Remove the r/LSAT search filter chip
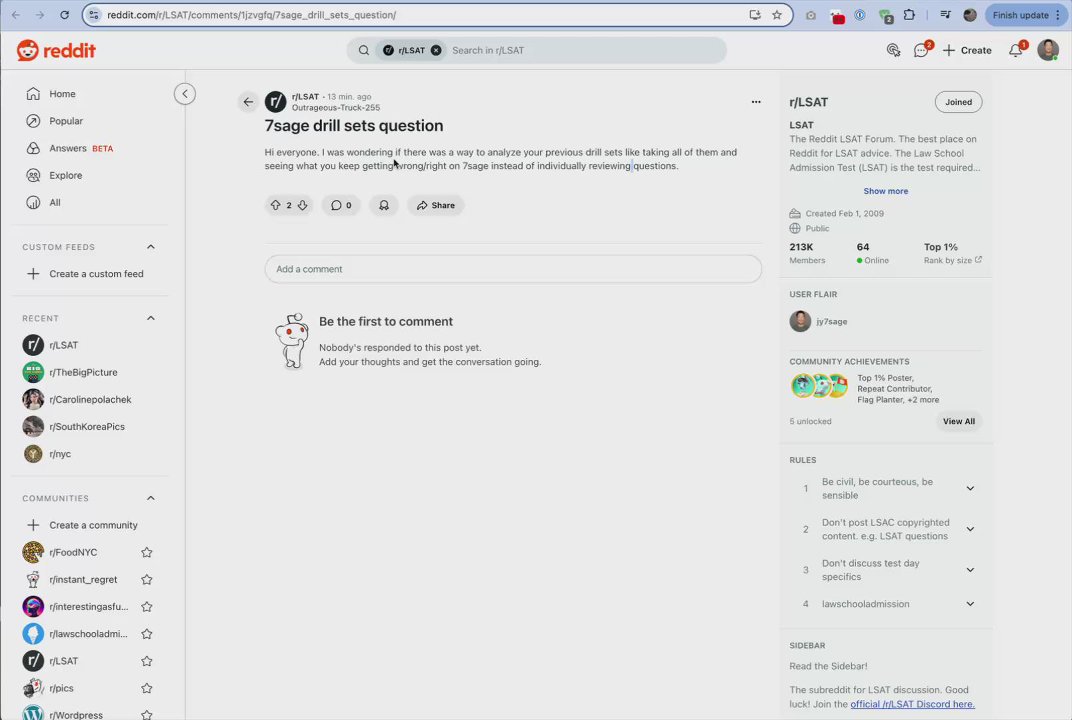This screenshot has width=1072, height=720. click(x=436, y=50)
